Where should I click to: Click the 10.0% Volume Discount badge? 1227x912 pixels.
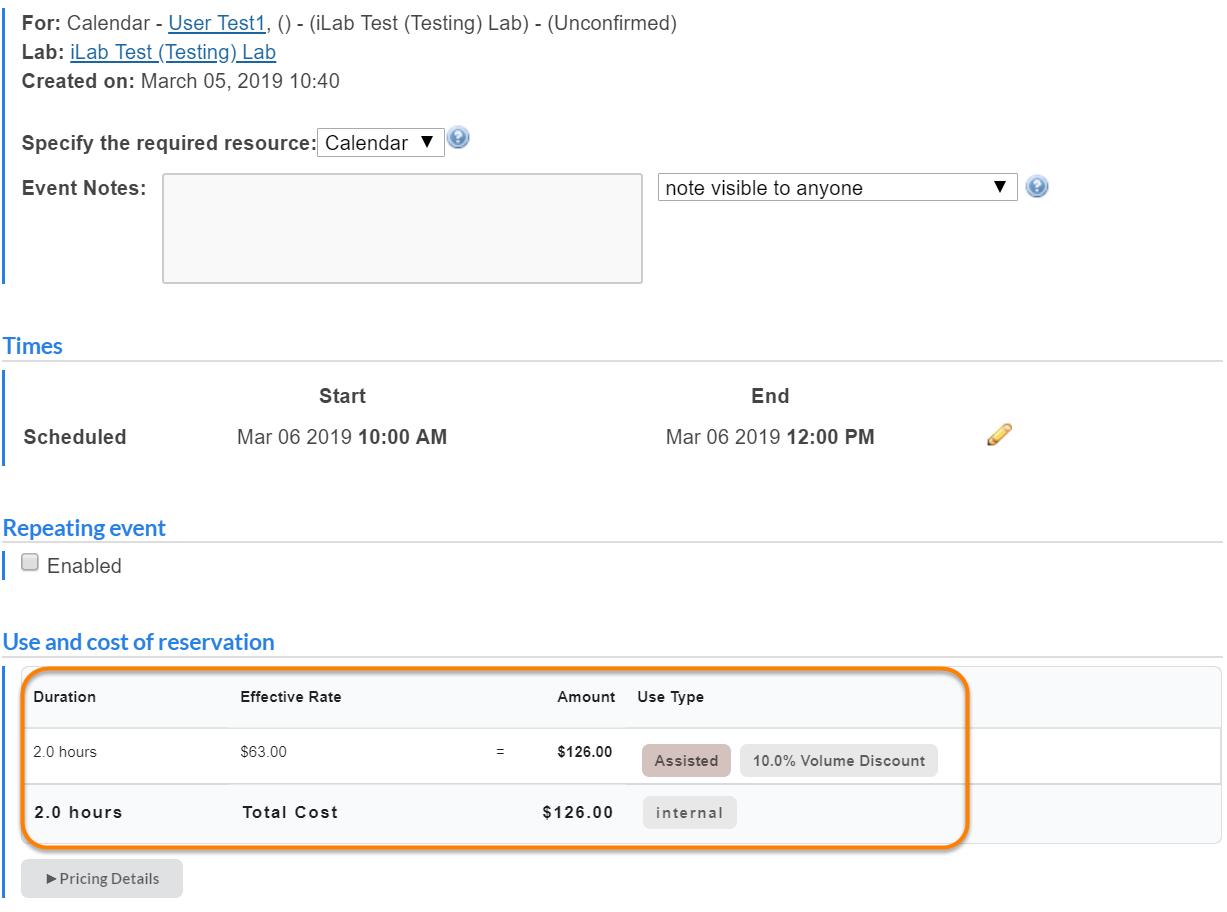point(838,760)
